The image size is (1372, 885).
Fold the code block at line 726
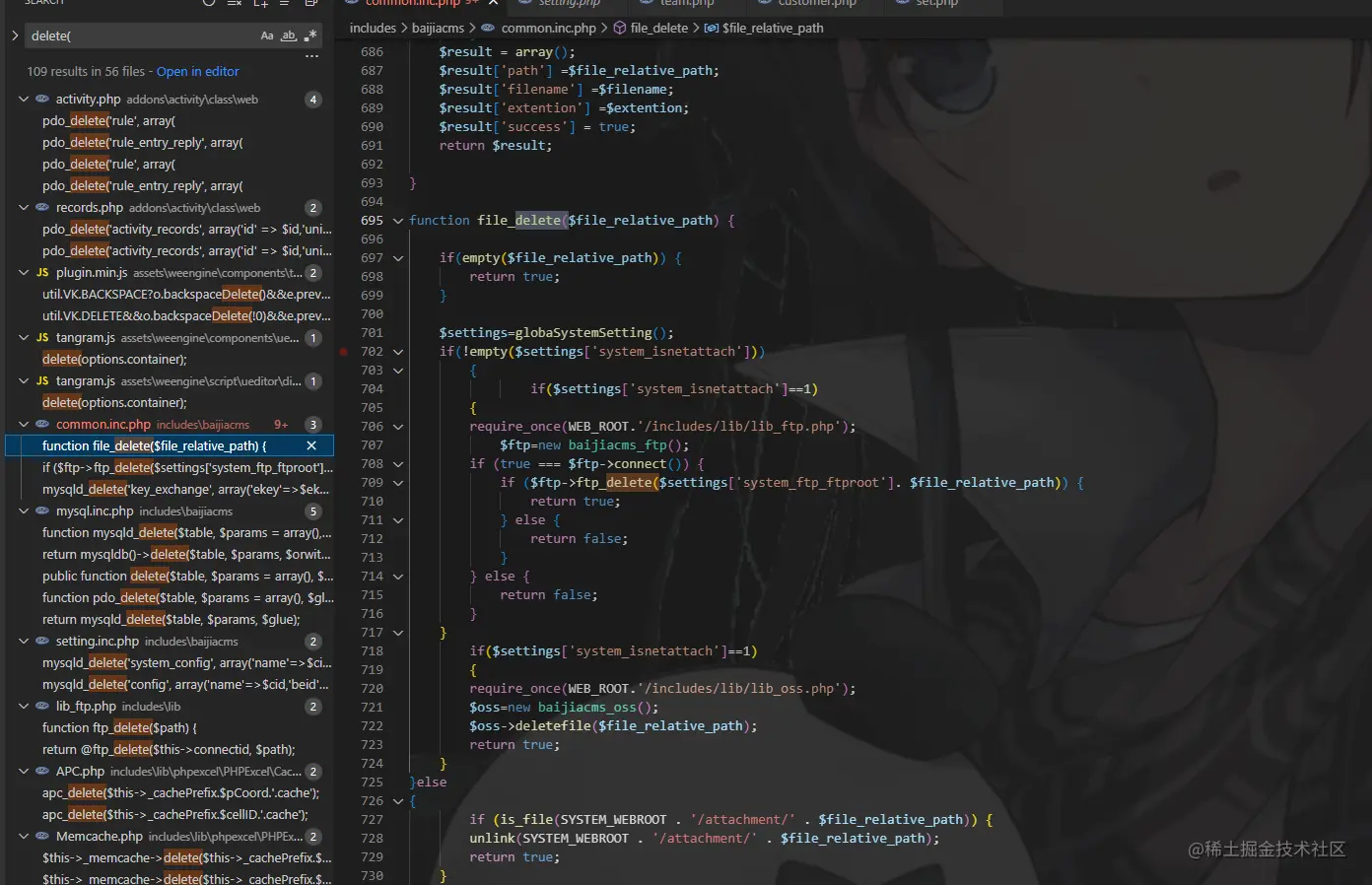point(398,801)
